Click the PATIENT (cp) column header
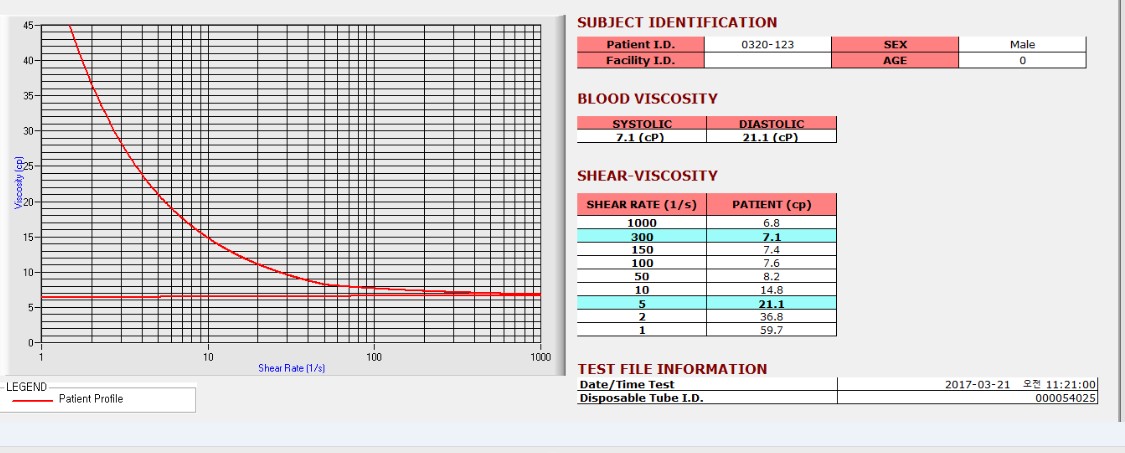The width and height of the screenshot is (1125, 453). click(x=771, y=204)
